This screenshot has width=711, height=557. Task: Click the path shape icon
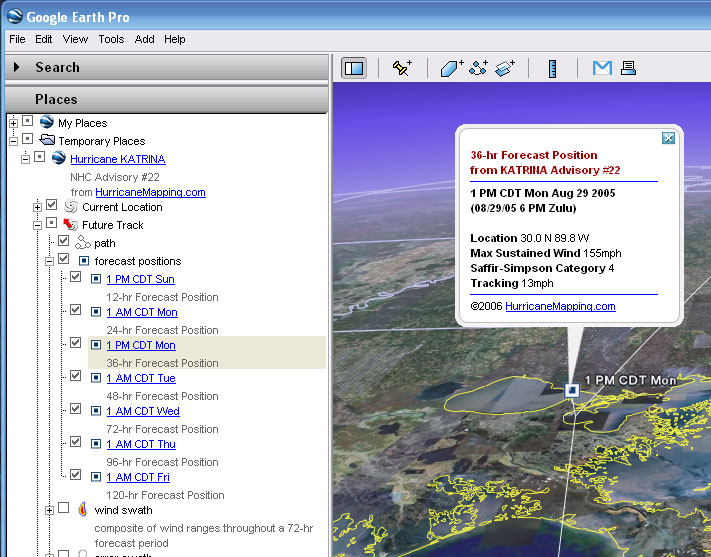pos(83,242)
